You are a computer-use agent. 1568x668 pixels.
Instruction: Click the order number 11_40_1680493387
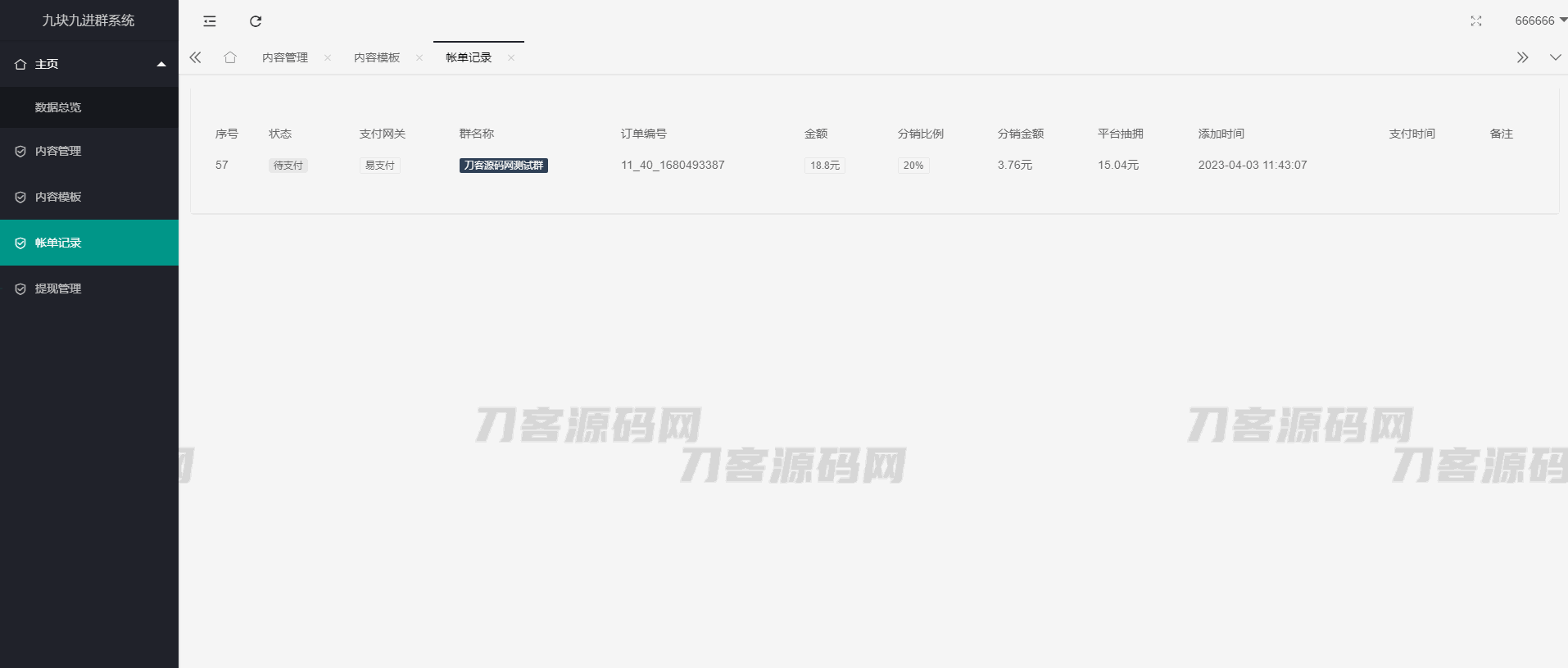coord(673,165)
